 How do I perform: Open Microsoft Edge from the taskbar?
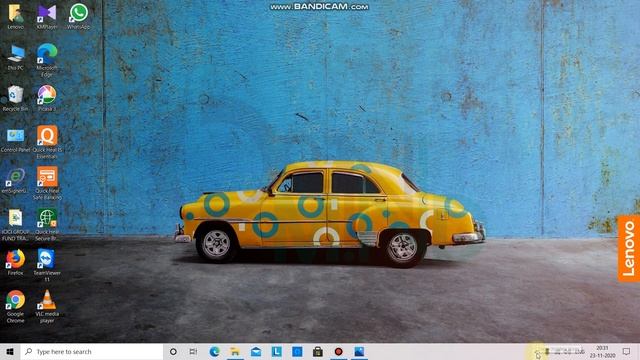214,351
